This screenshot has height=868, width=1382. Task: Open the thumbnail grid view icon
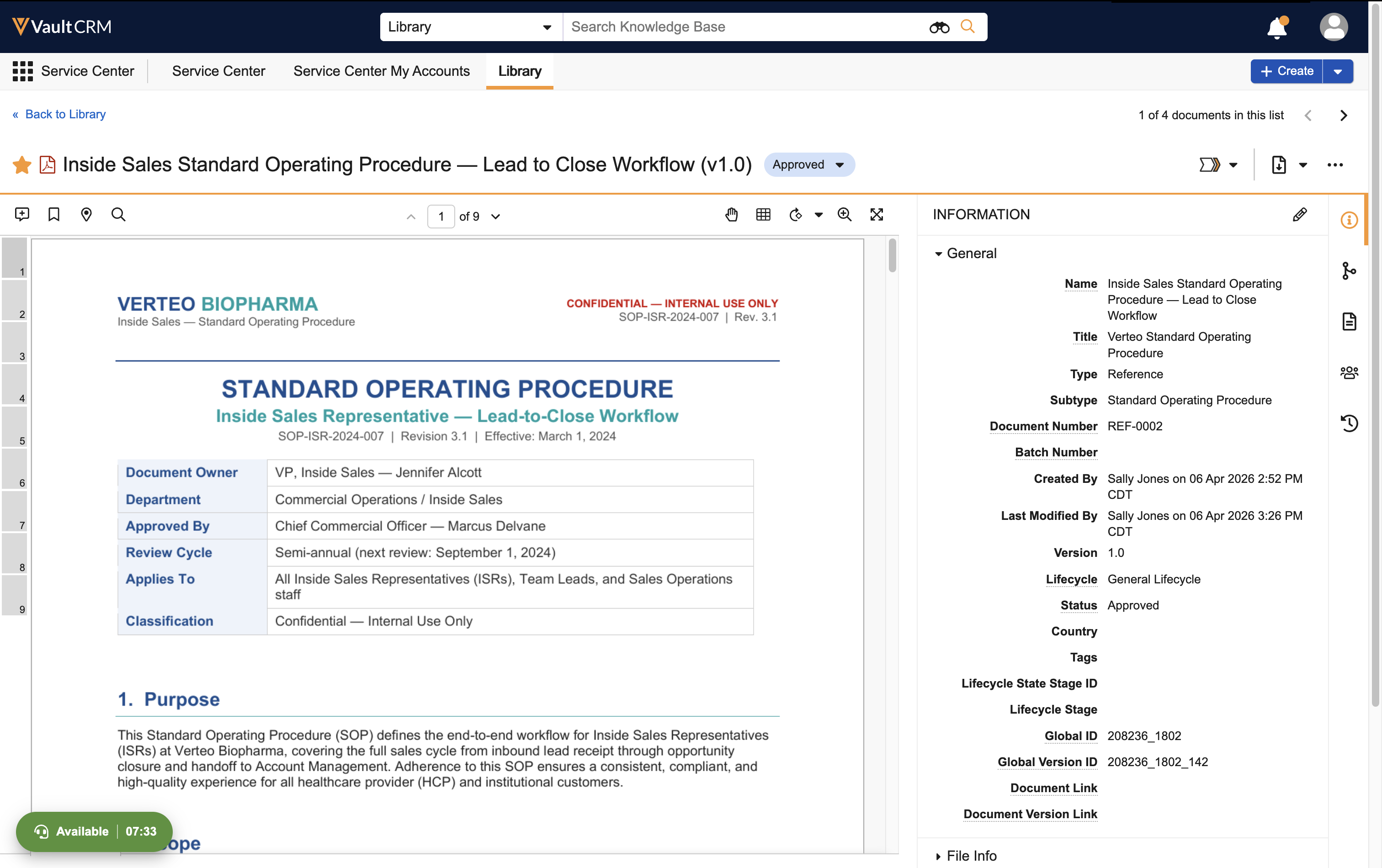pyautogui.click(x=763, y=215)
